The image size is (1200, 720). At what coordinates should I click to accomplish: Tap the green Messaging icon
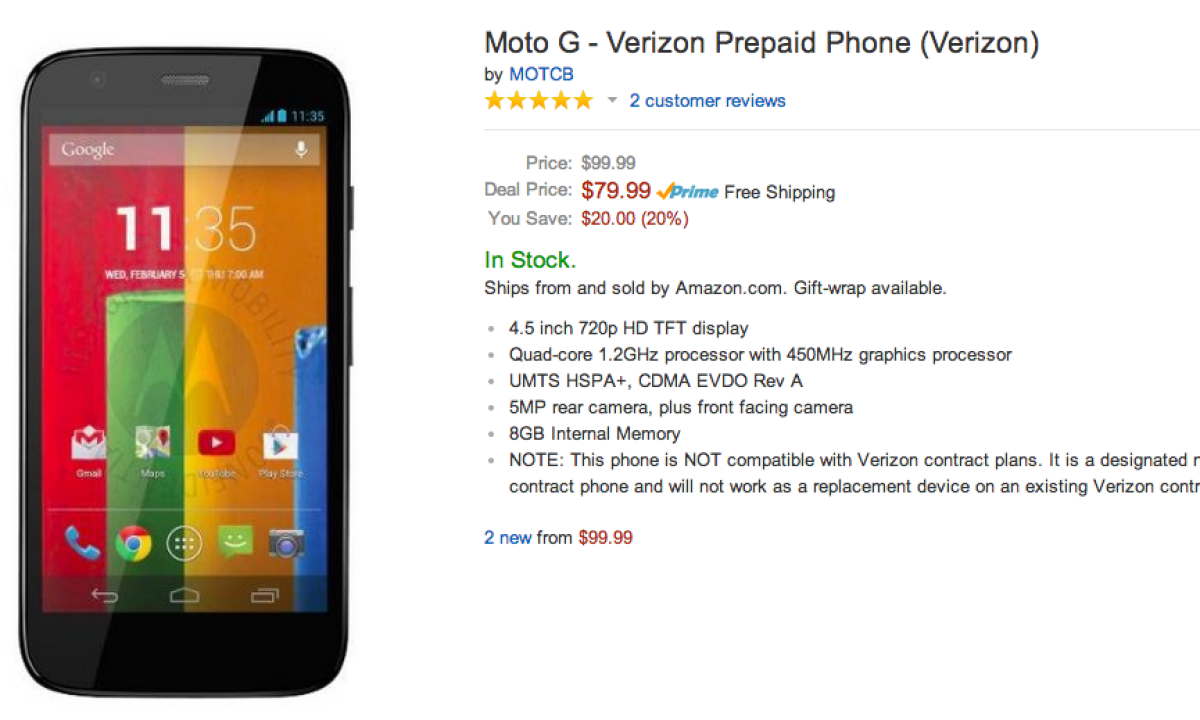click(235, 543)
